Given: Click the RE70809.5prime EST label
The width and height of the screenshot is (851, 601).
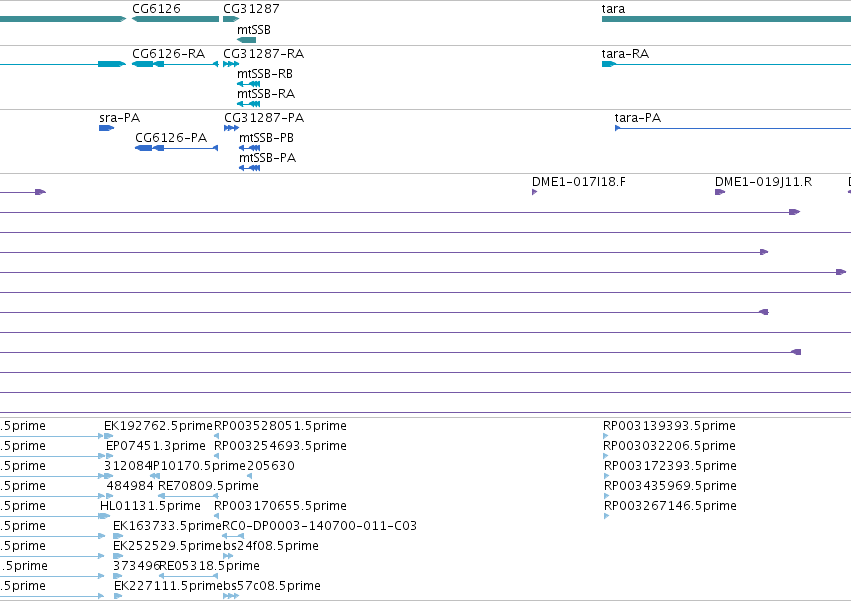Looking at the screenshot, I should (208, 486).
